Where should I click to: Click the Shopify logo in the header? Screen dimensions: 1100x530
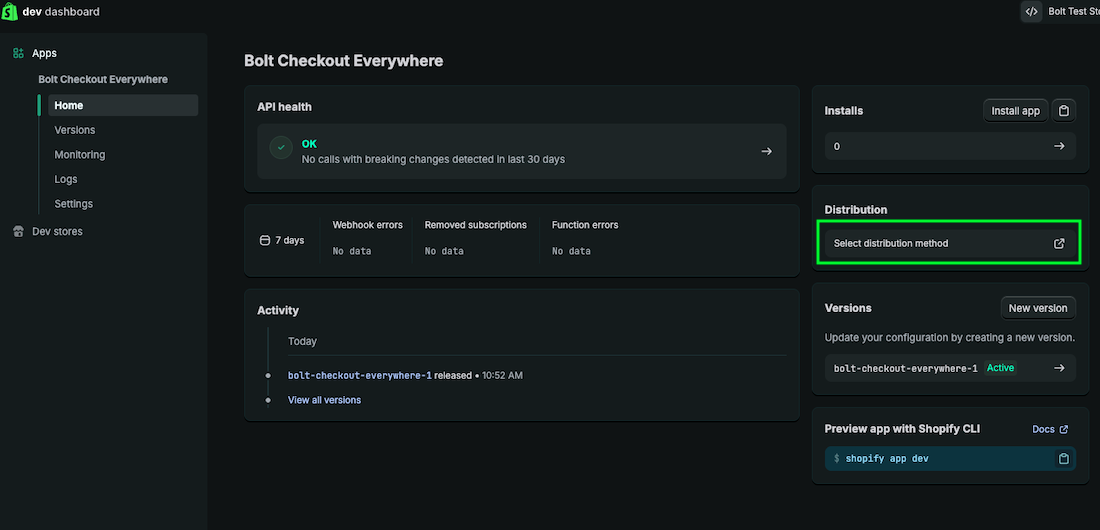[10, 12]
